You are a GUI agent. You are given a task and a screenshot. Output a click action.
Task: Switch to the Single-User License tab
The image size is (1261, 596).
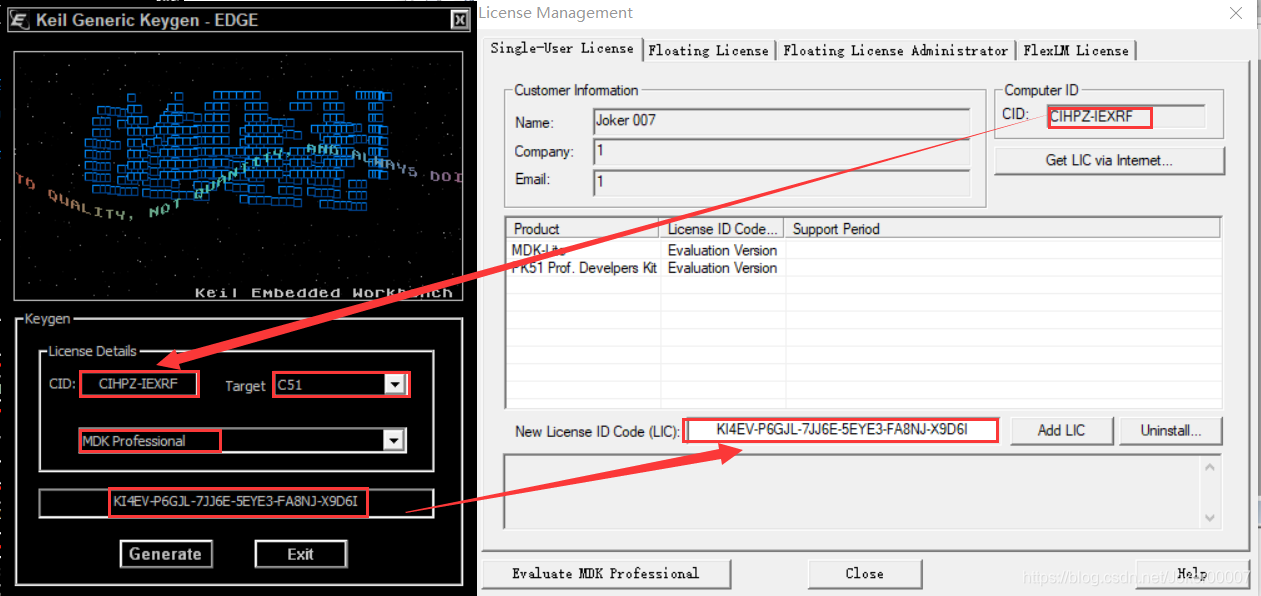point(562,48)
